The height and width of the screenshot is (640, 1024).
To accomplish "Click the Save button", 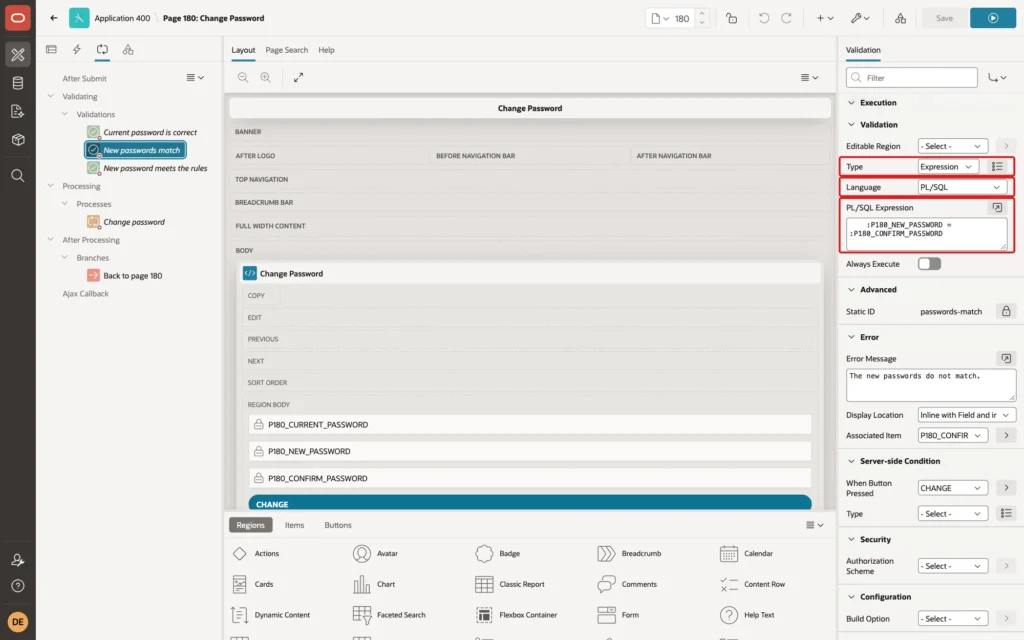I will click(x=944, y=18).
